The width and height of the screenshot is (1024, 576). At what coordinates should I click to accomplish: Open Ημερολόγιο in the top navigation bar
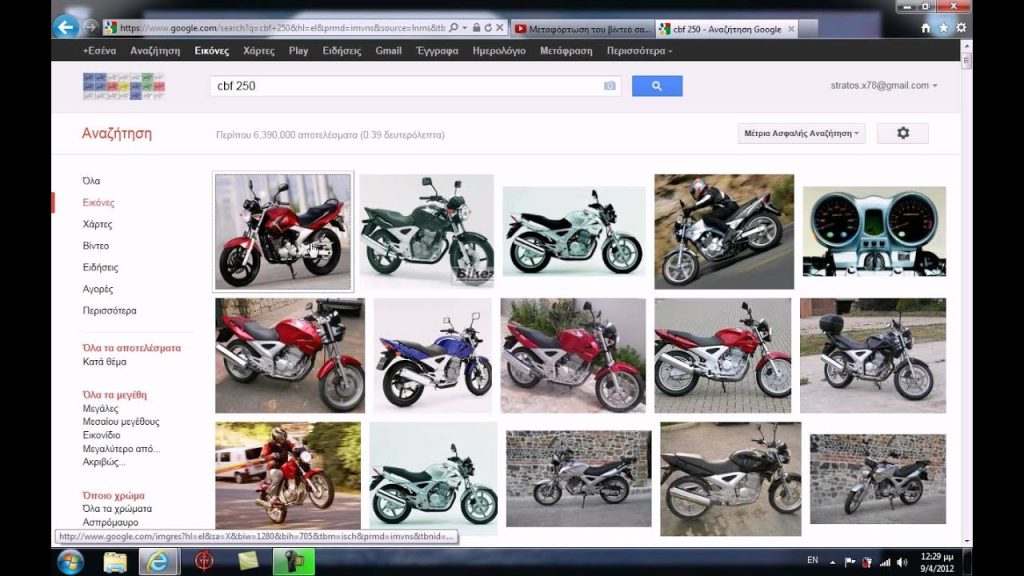click(499, 51)
